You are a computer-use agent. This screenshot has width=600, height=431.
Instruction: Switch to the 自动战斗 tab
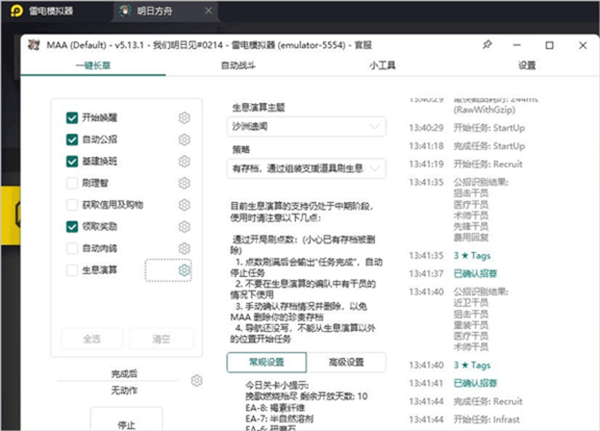pos(237,65)
